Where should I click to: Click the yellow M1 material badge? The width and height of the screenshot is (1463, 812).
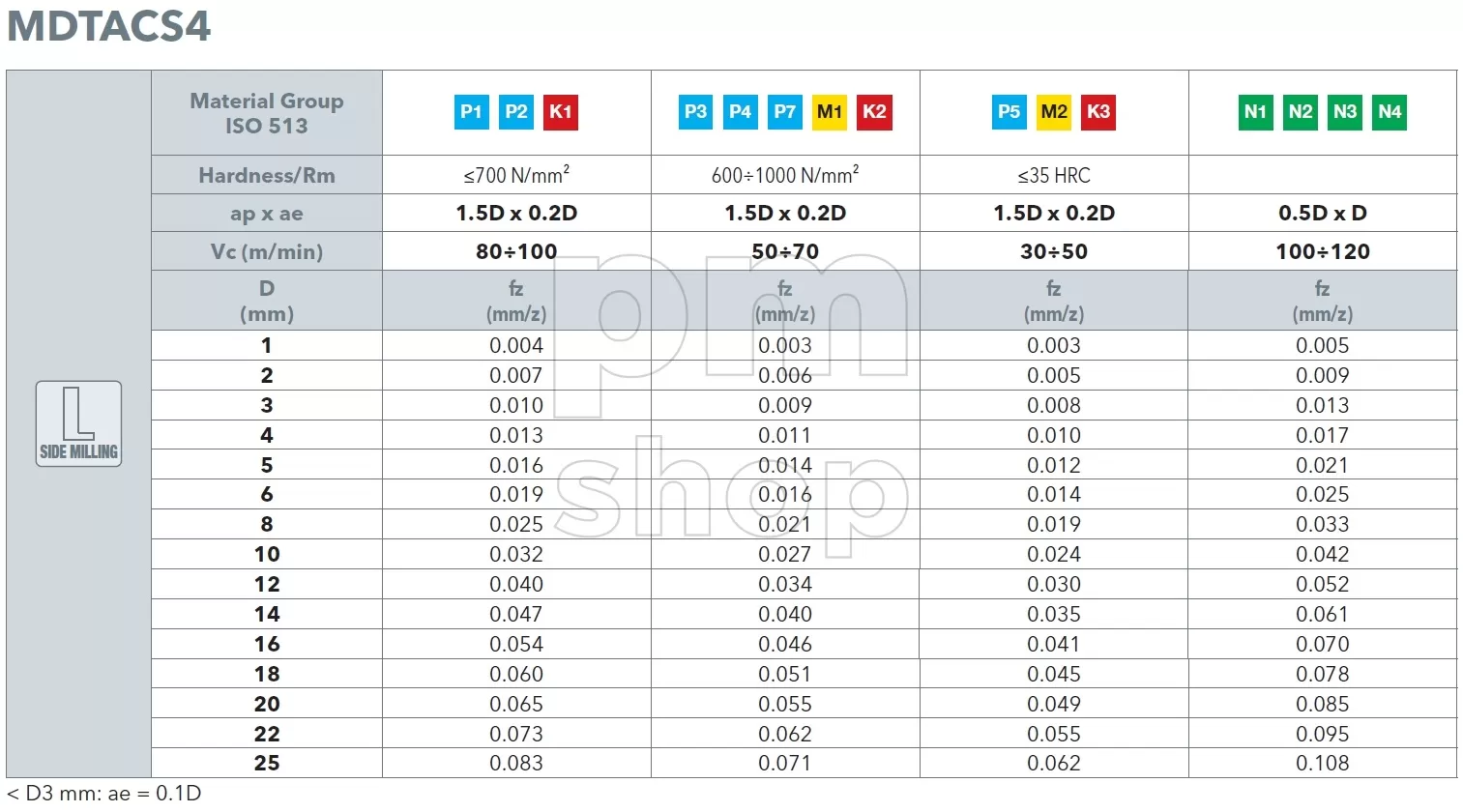point(830,112)
